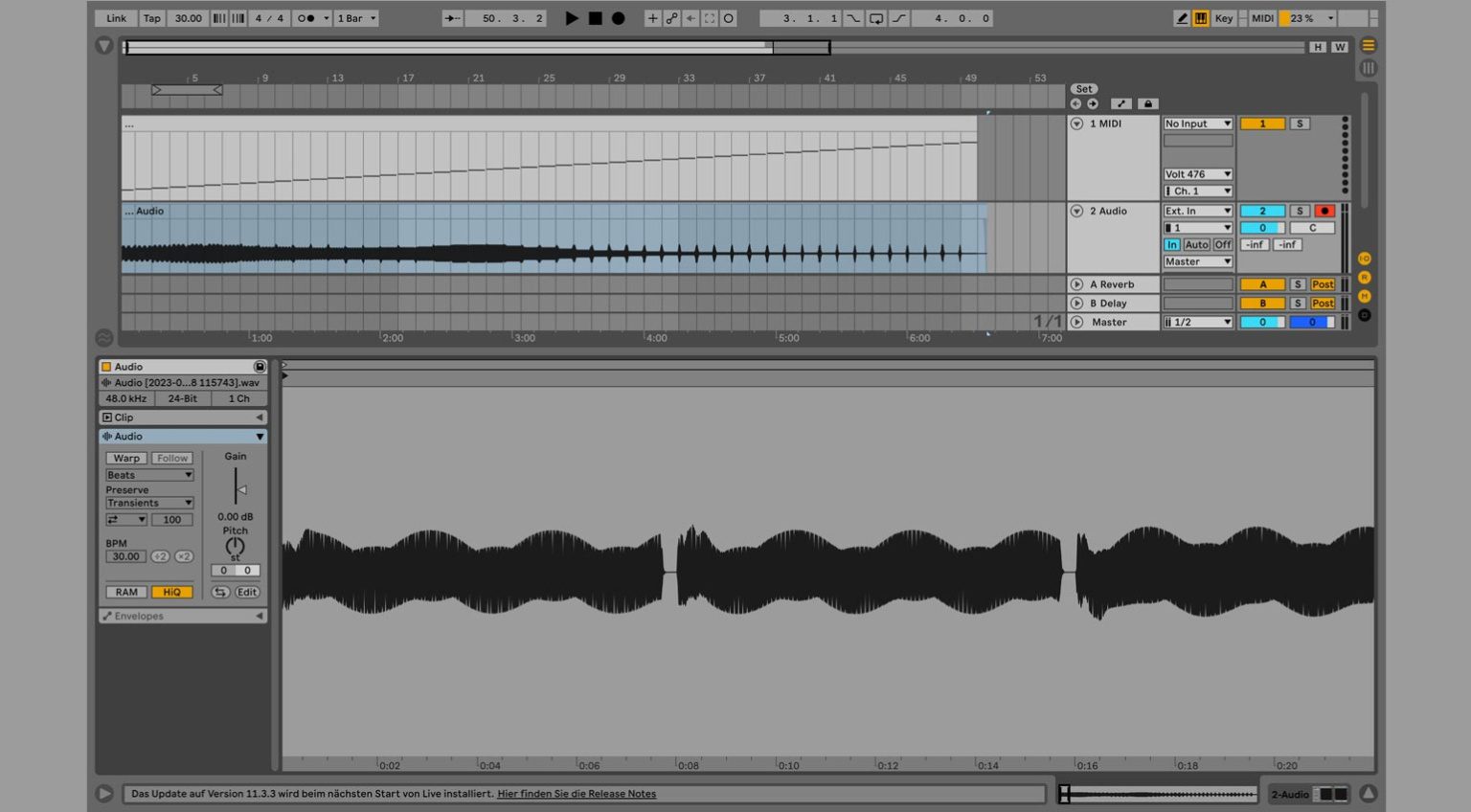Switch to the Clip panel tab
Screen dimensions: 1471x812
tap(121, 417)
